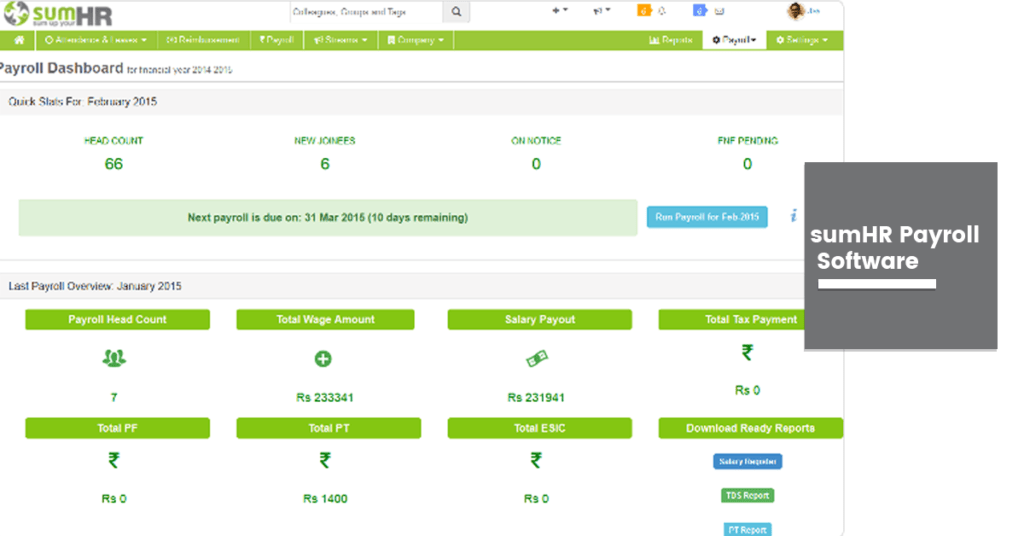Expand the Streams menu
The width and height of the screenshot is (1024, 536).
(340, 40)
